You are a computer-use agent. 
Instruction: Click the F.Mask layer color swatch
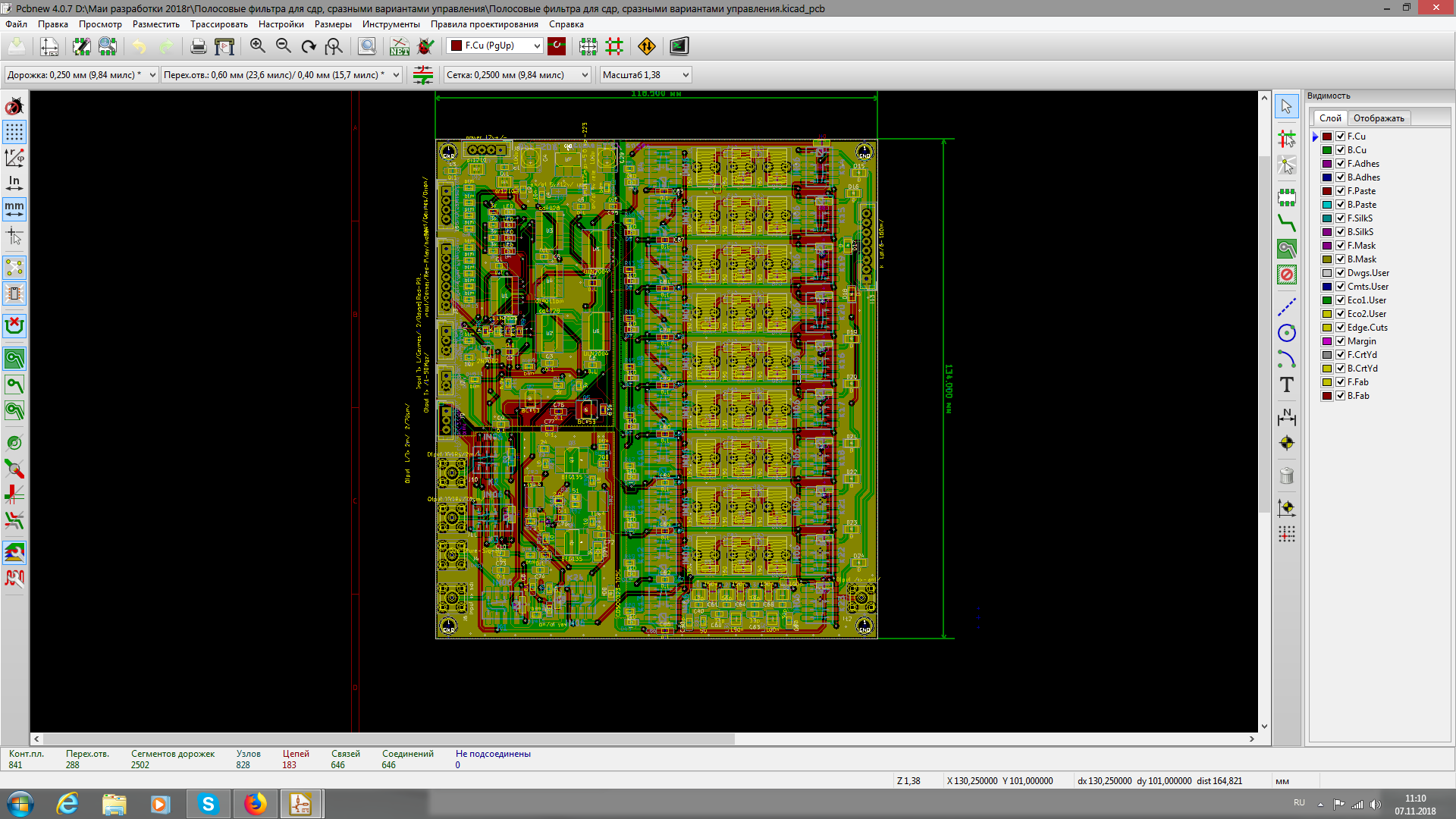1327,246
